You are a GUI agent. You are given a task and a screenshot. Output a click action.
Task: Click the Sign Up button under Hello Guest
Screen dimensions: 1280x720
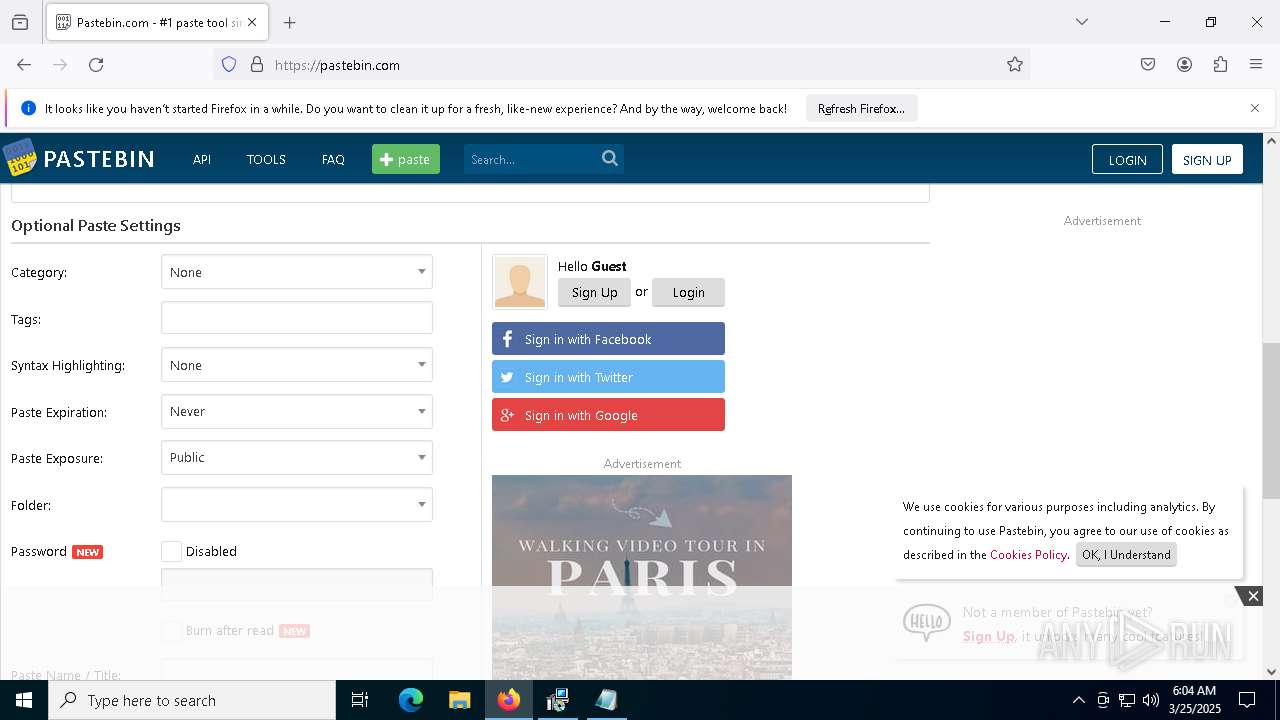594,292
